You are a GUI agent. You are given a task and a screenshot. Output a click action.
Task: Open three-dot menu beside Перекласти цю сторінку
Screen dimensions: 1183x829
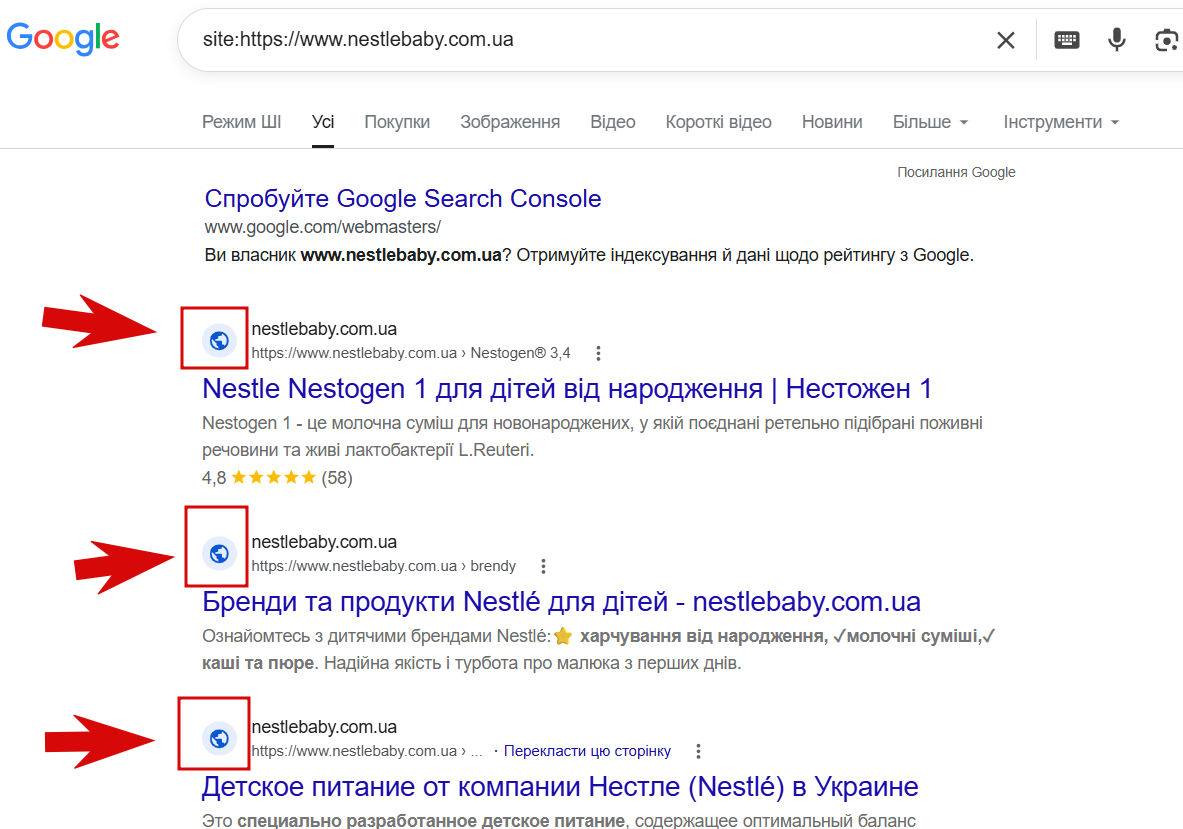point(699,751)
